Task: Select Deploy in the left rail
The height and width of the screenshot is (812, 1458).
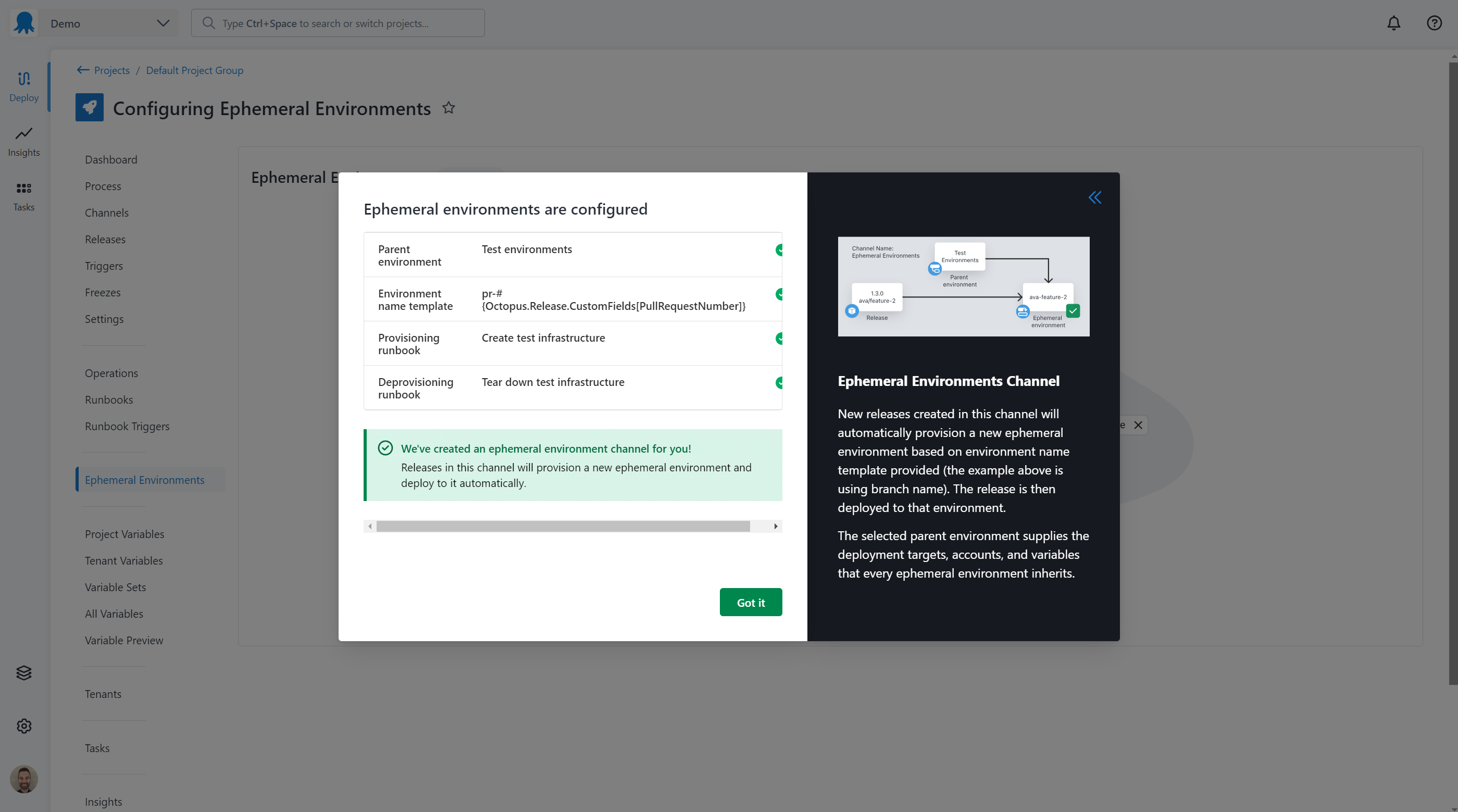Action: (x=24, y=87)
